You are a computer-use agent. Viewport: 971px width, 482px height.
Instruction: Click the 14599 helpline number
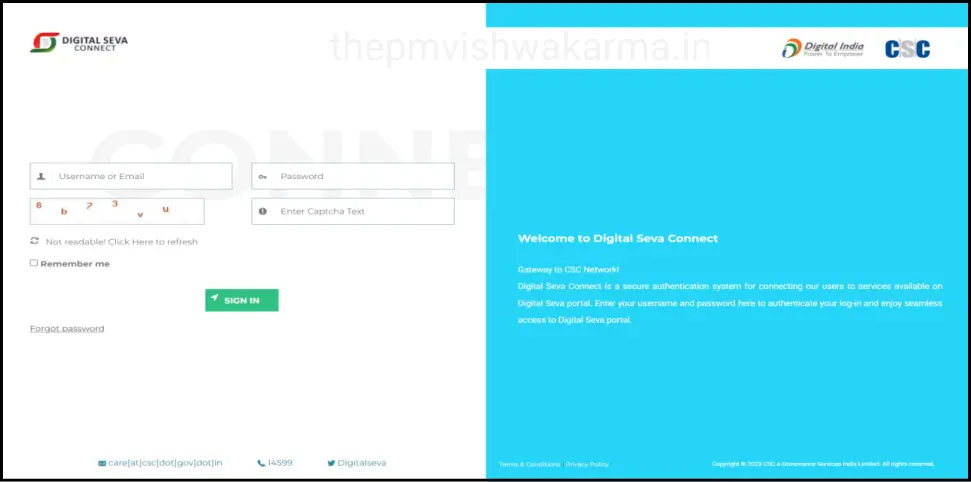[280, 463]
